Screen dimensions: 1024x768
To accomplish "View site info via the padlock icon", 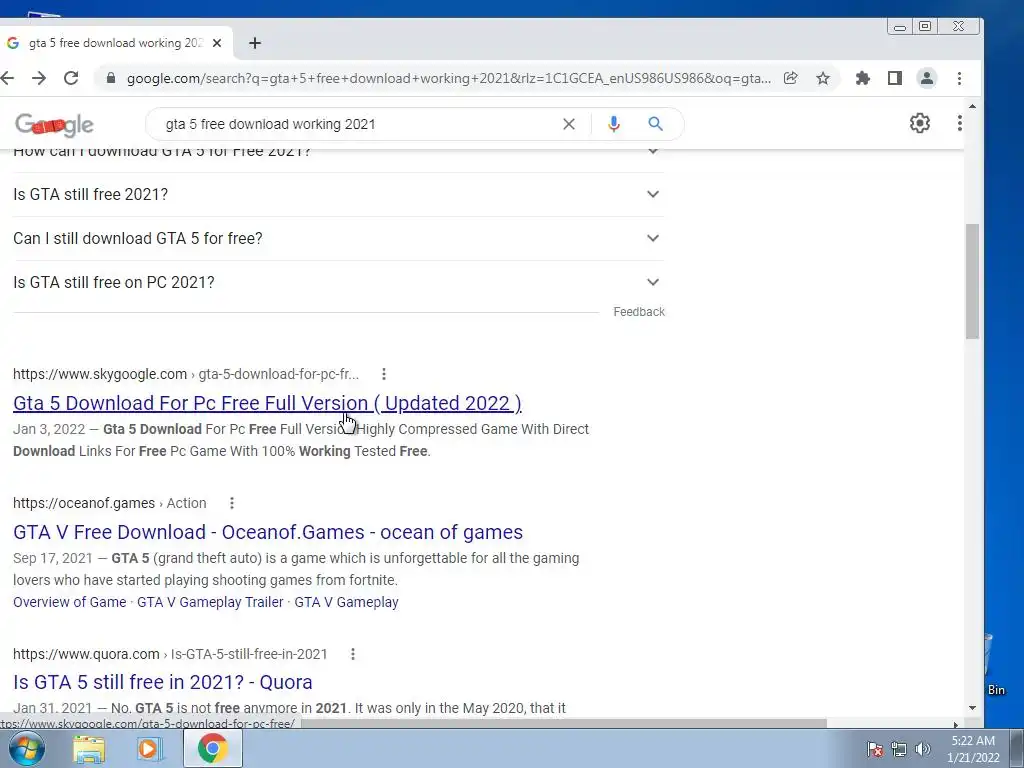I will pos(111,78).
